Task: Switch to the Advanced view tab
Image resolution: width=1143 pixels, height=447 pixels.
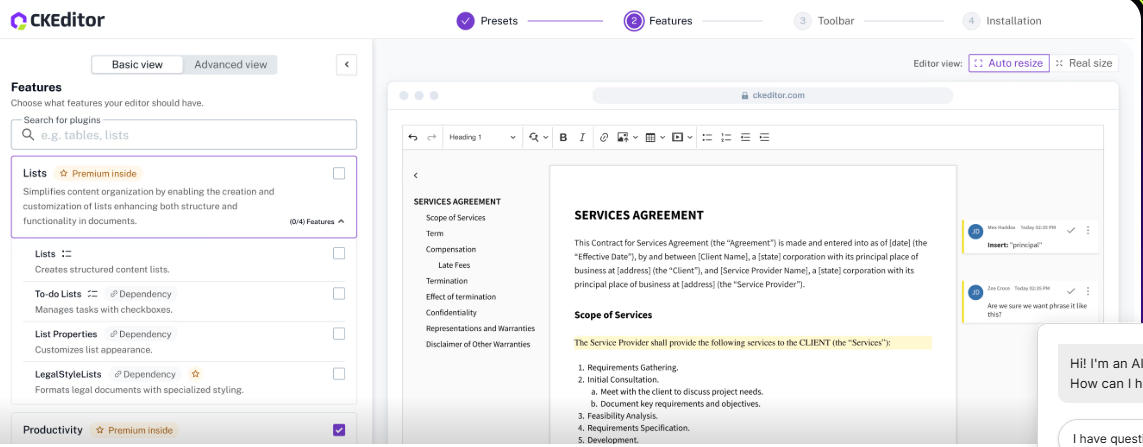Action: (230, 65)
